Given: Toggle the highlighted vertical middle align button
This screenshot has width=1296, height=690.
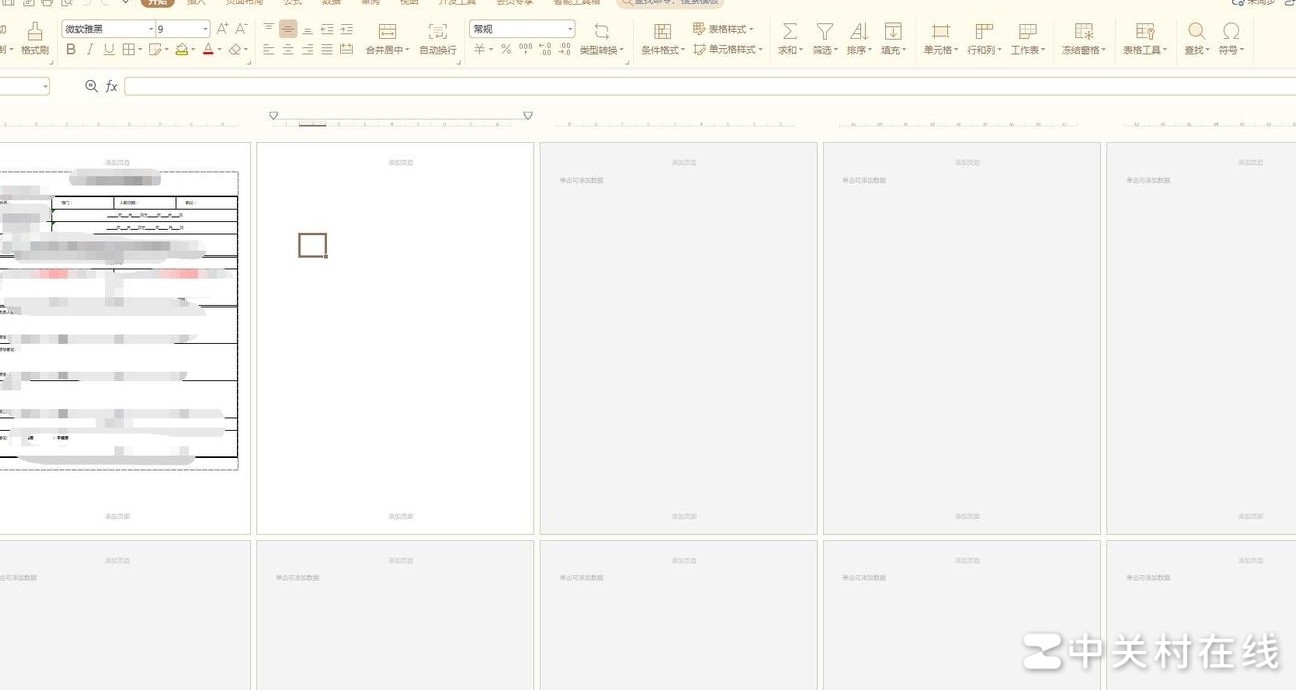Looking at the screenshot, I should [288, 29].
